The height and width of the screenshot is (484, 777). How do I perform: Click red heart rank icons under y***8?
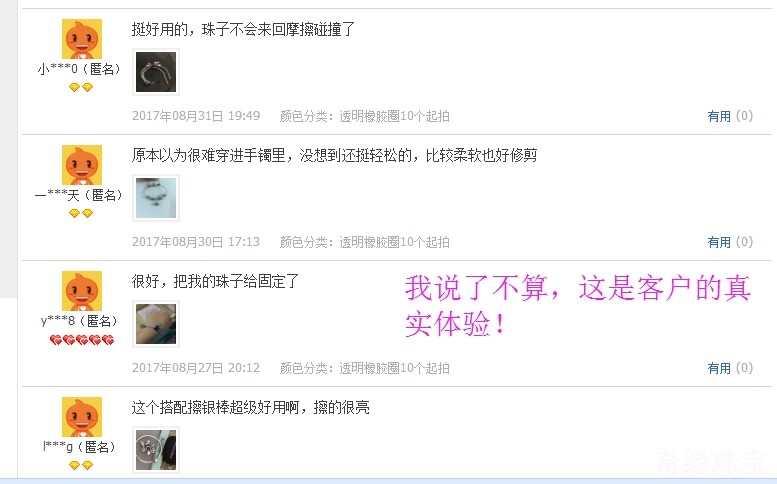tap(82, 340)
